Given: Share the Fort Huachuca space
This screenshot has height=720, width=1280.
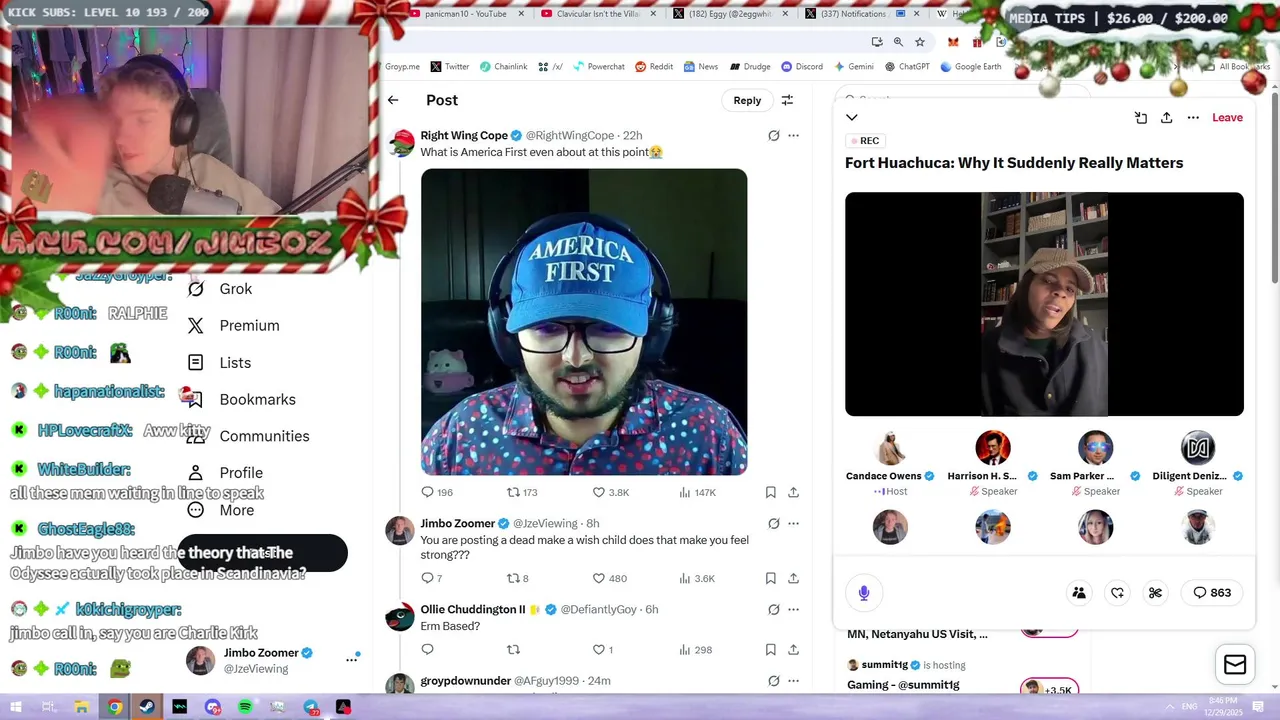Looking at the screenshot, I should pos(1166,118).
